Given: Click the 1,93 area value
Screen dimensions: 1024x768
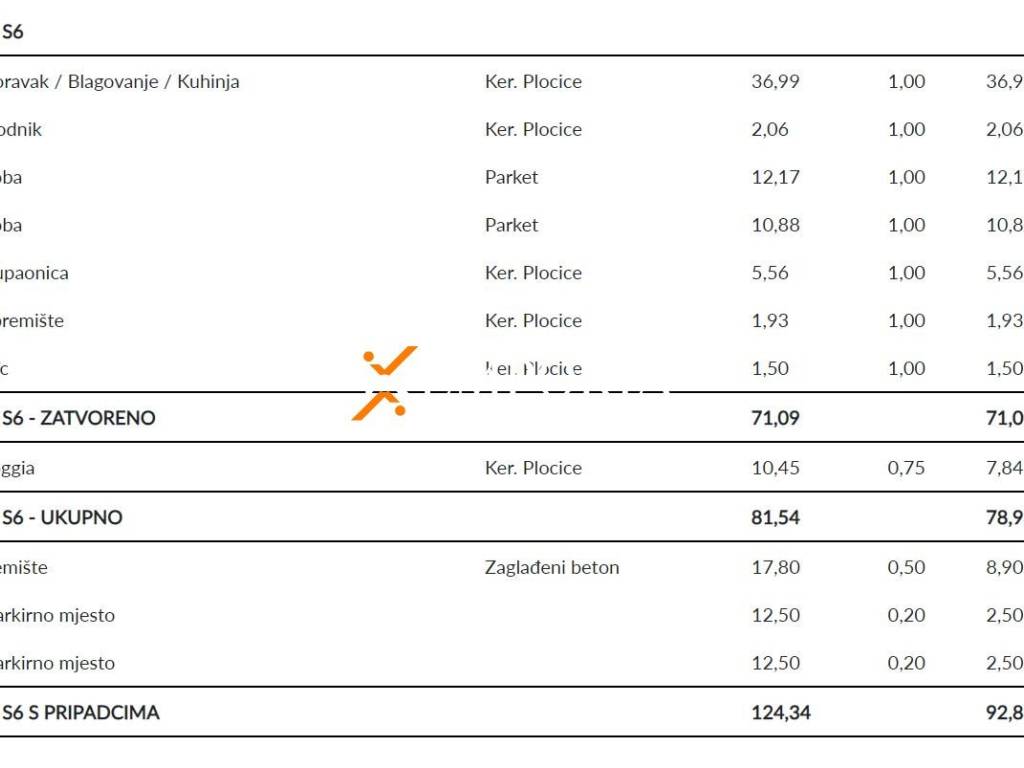Looking at the screenshot, I should point(770,321).
